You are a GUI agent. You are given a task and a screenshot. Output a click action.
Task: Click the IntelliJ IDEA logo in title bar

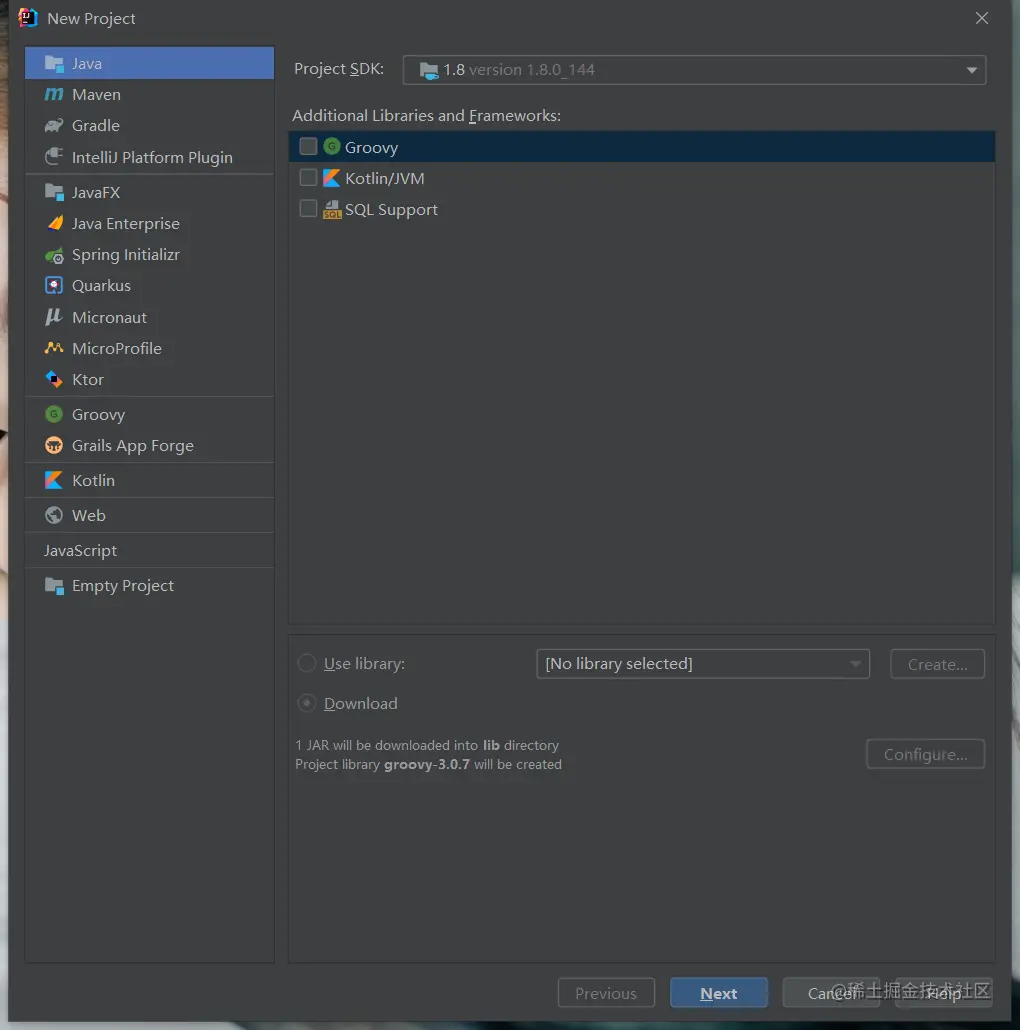tap(28, 18)
